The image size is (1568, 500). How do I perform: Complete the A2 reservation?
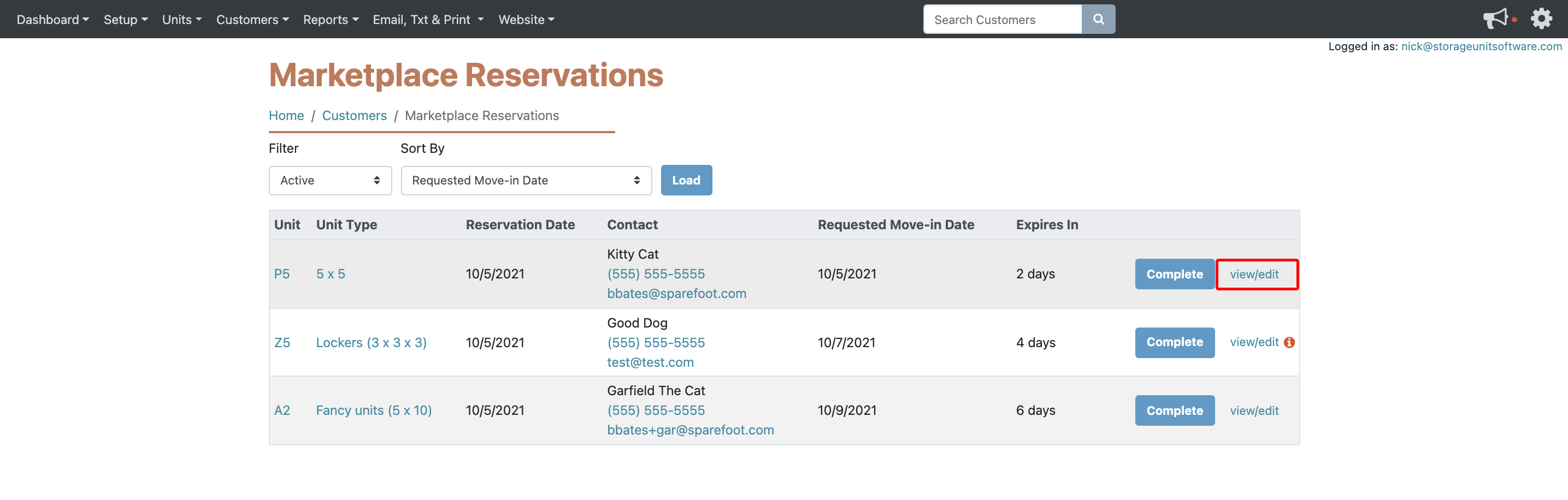[1174, 410]
